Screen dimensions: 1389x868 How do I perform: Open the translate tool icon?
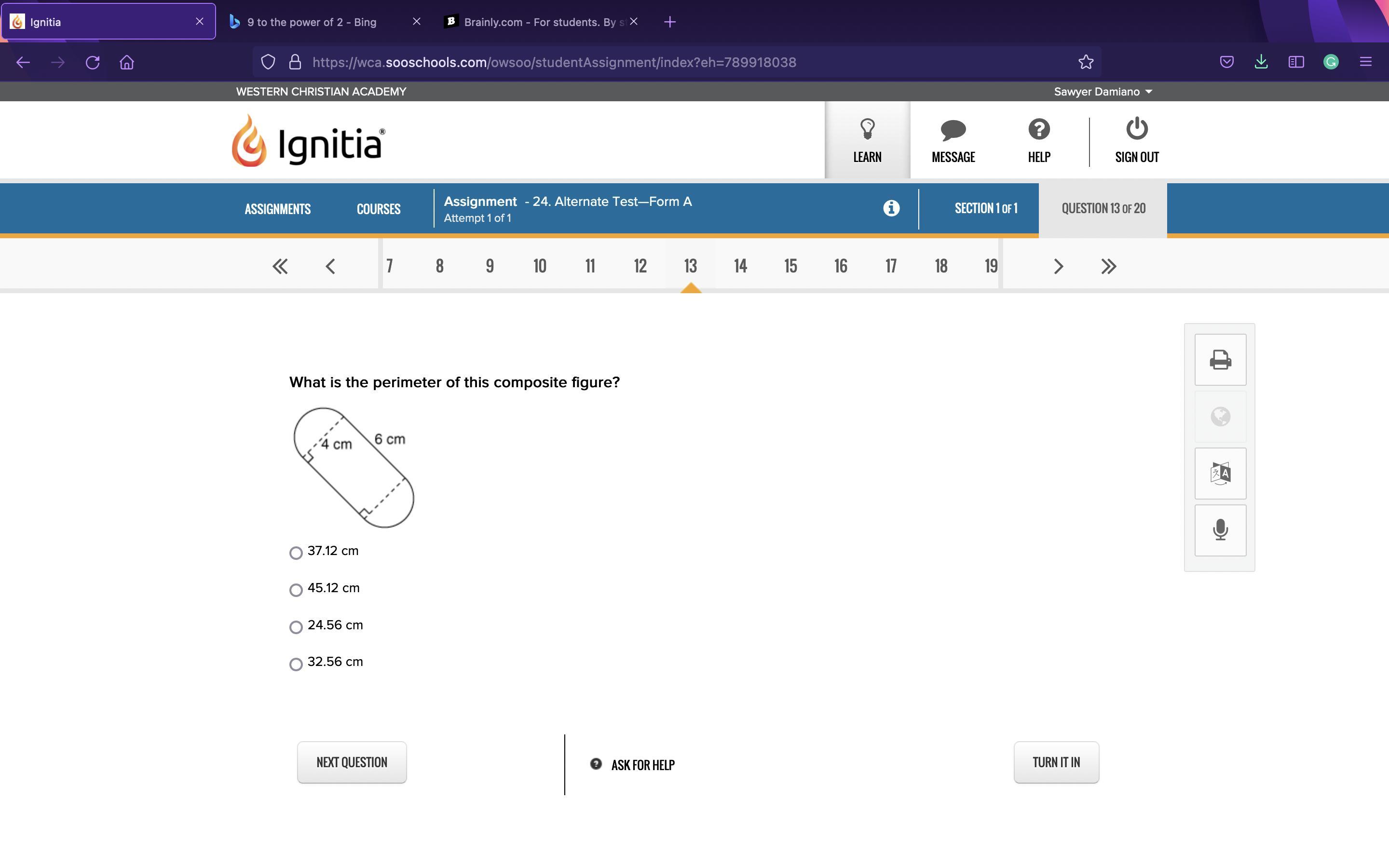pyautogui.click(x=1220, y=474)
